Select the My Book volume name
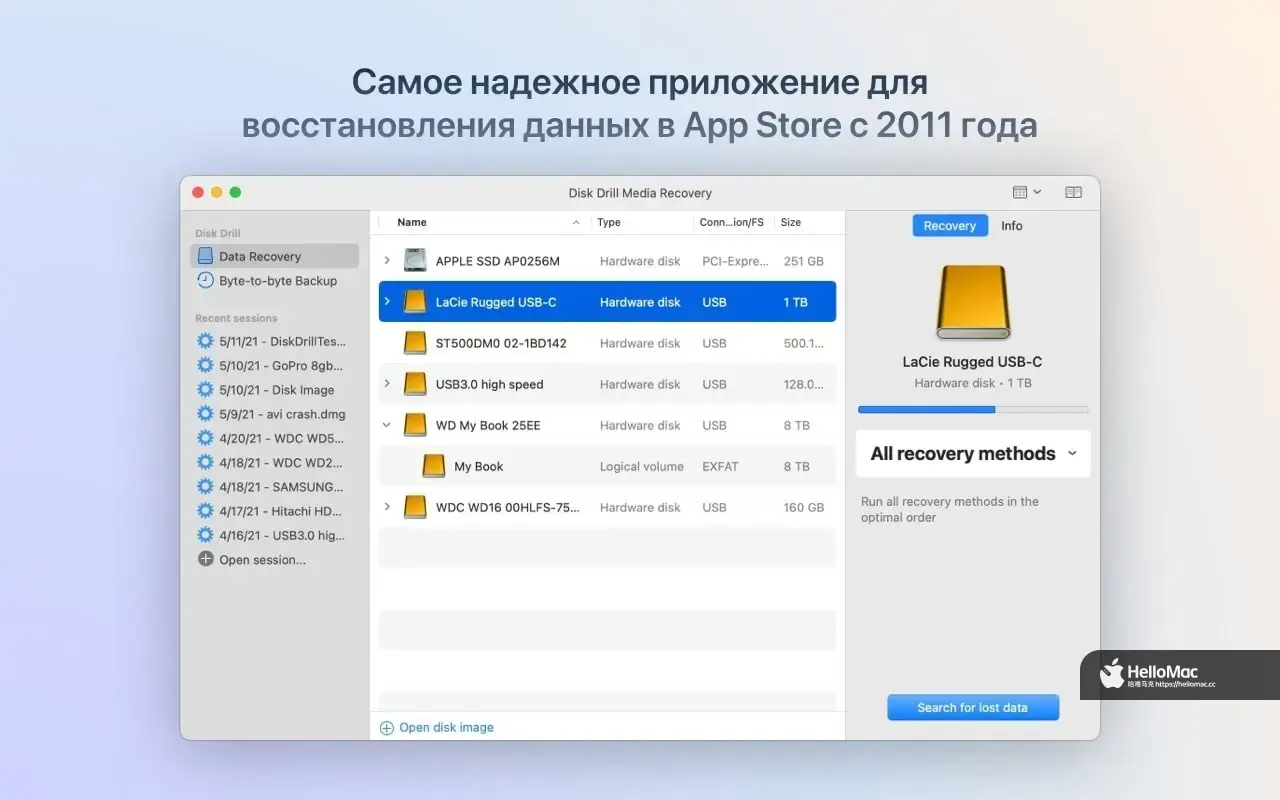The image size is (1280, 800). coord(479,466)
